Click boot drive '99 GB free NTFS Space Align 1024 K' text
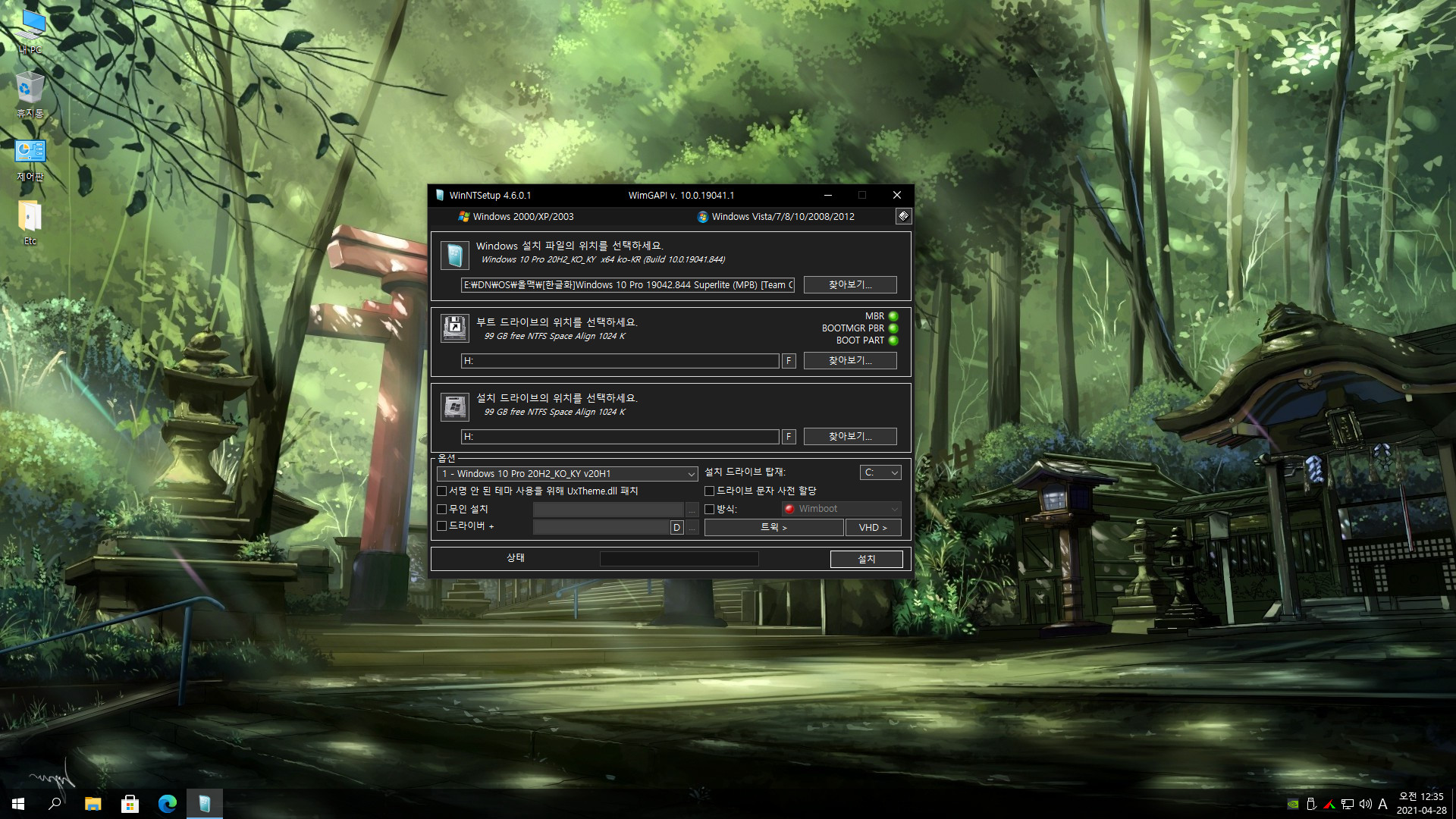 click(554, 337)
